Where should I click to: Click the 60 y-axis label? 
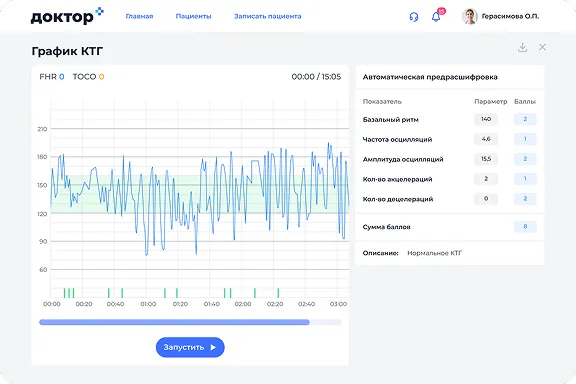click(x=43, y=270)
